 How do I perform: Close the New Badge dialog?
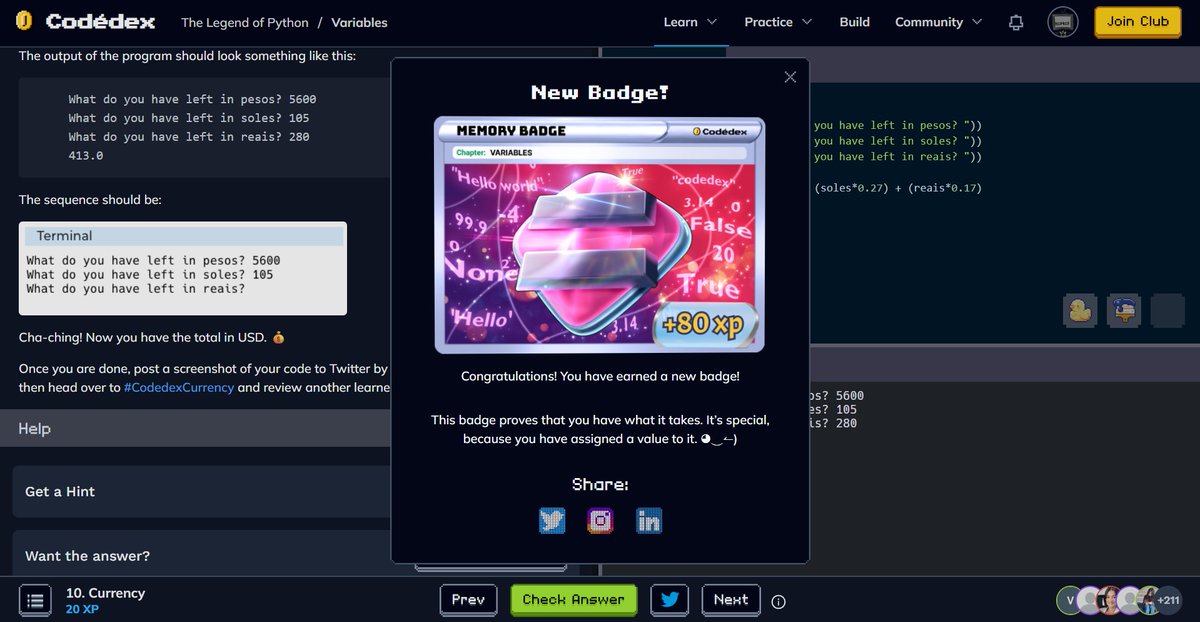pyautogui.click(x=790, y=77)
